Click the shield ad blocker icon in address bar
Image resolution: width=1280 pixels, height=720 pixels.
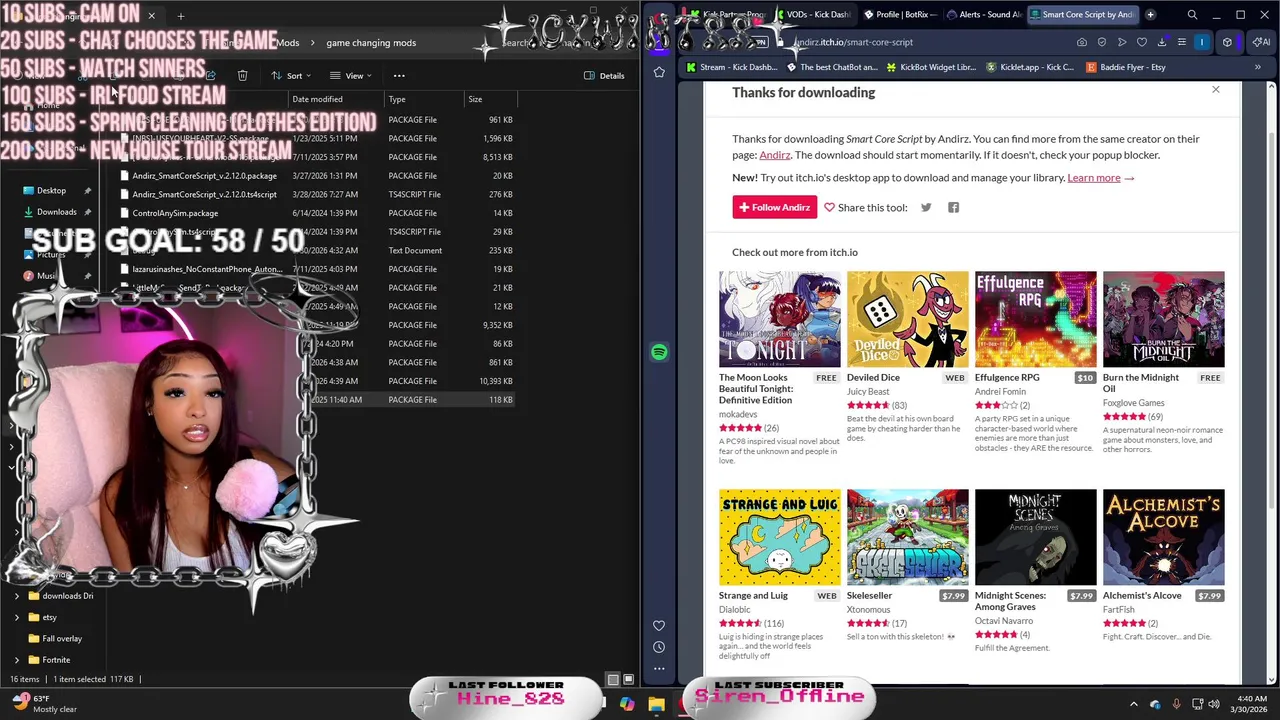(x=1102, y=42)
